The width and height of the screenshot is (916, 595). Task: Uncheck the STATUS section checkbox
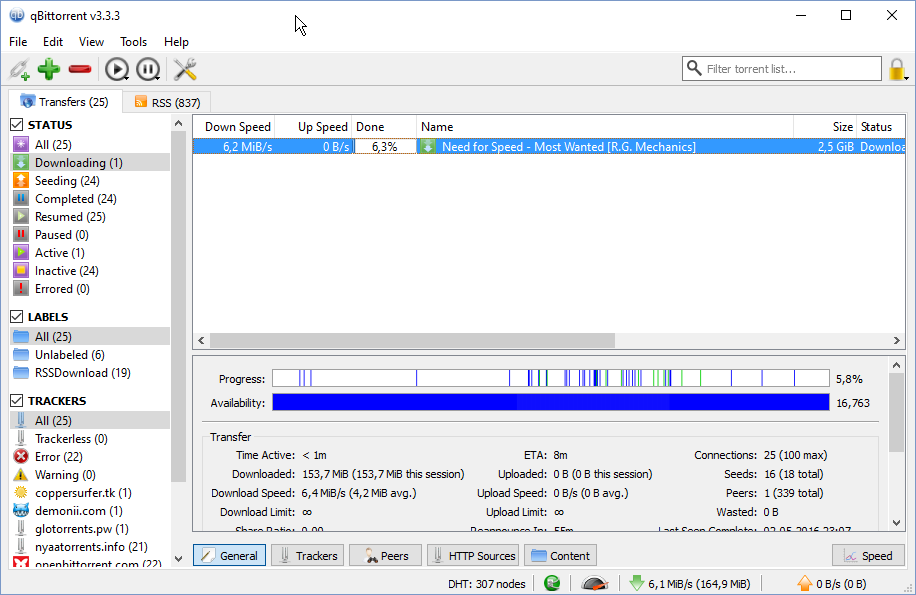pos(17,125)
